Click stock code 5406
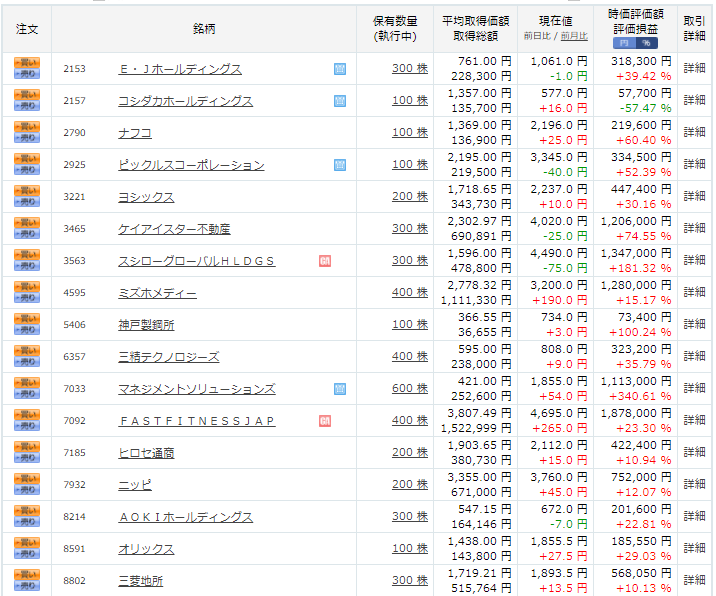Screen dimensions: 716x596 tap(74, 325)
